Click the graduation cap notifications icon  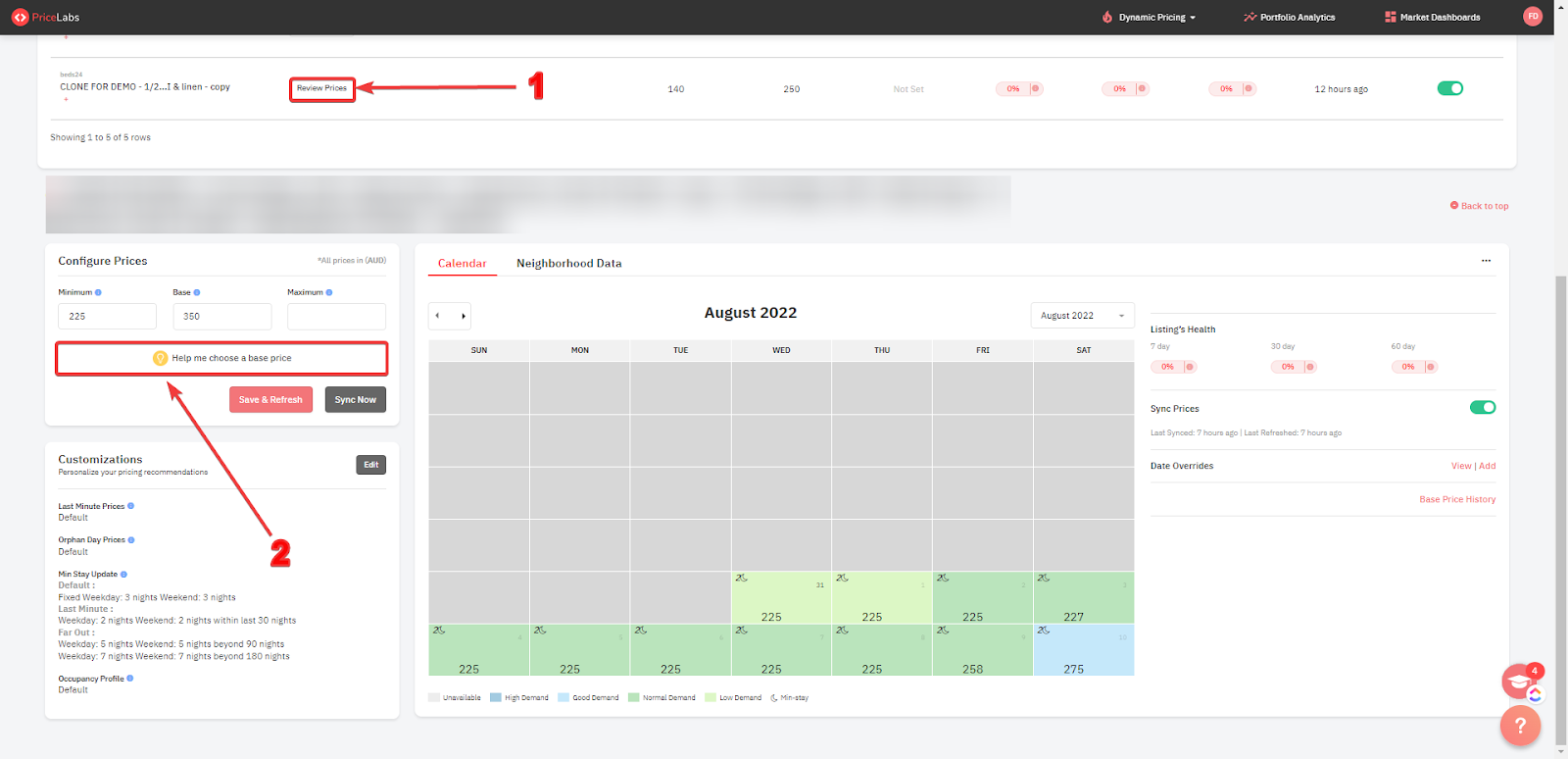[x=1518, y=681]
